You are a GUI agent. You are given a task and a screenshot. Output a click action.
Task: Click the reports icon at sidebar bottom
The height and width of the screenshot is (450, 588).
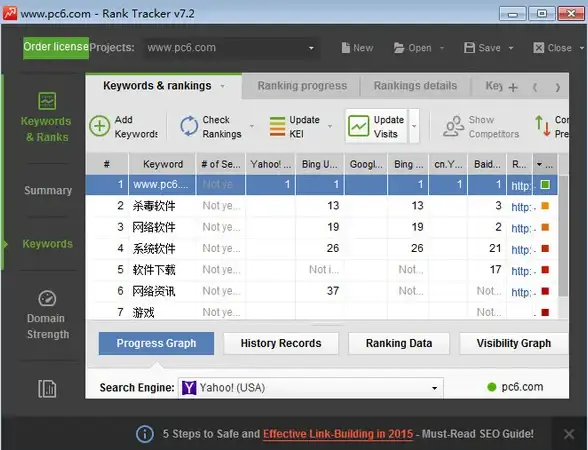click(47, 388)
